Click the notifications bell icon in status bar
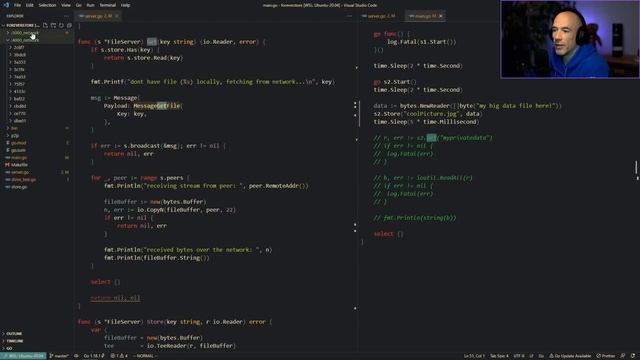 [x=633, y=356]
